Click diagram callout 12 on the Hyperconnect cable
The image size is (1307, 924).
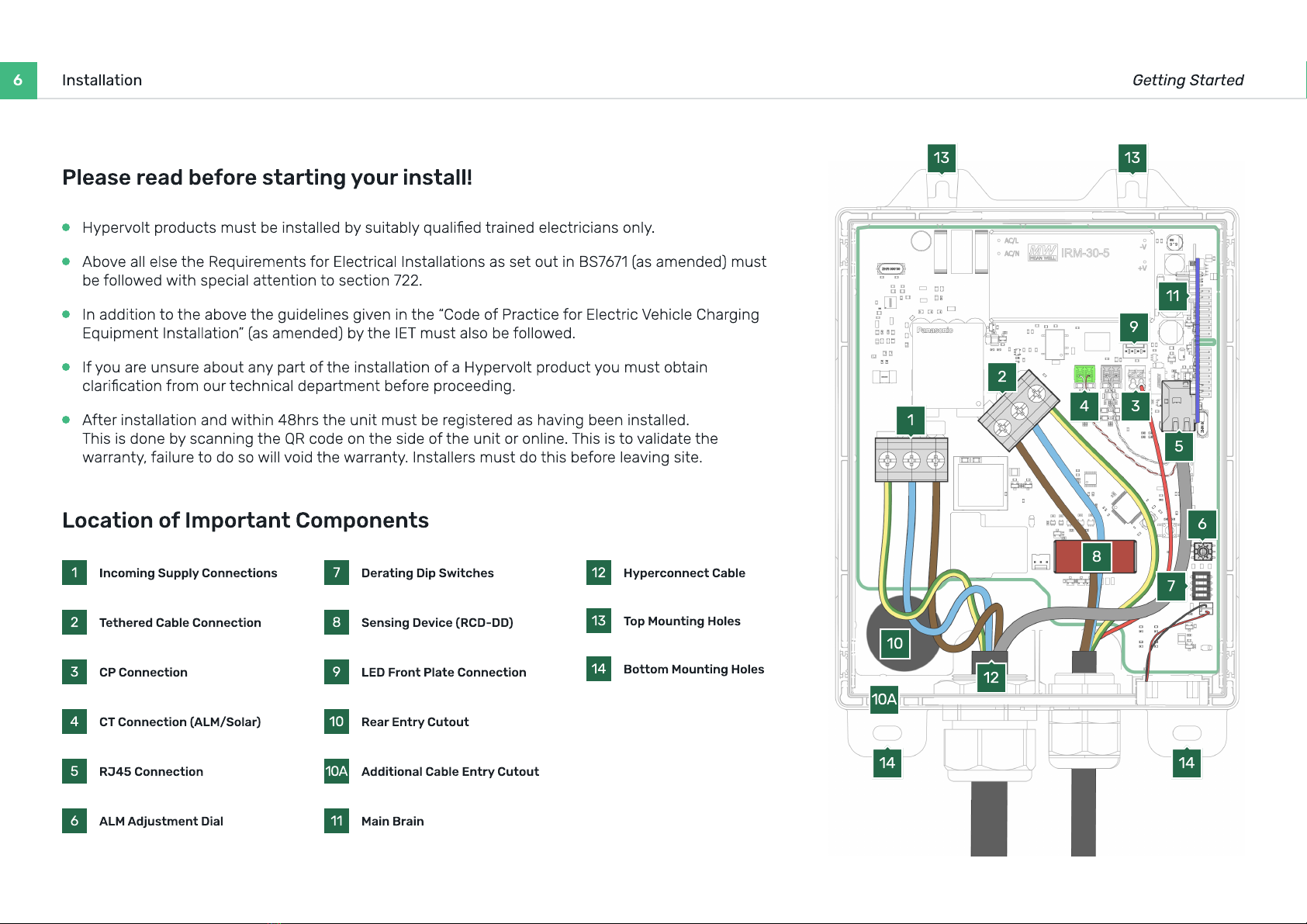(991, 677)
